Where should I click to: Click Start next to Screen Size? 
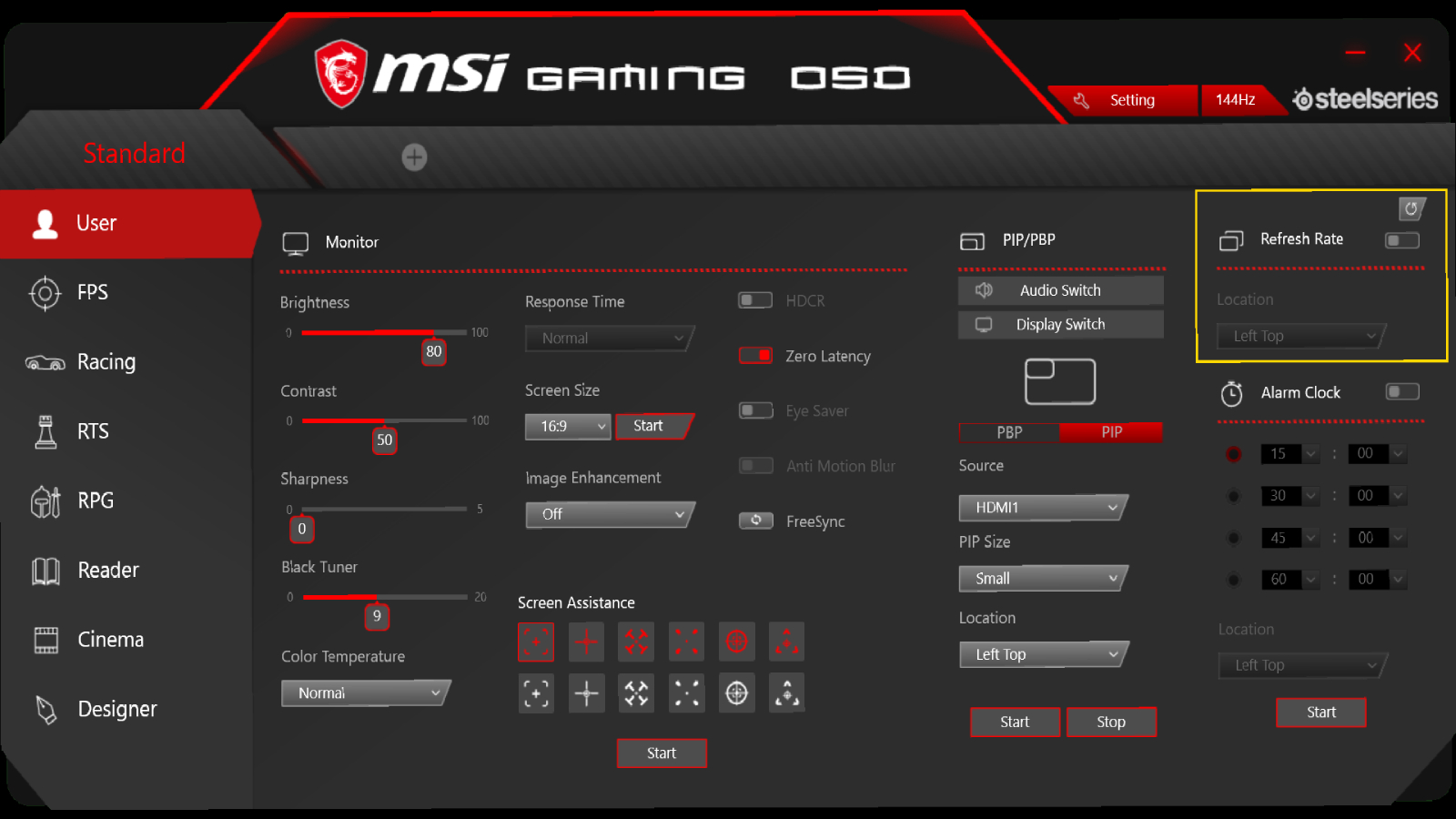click(652, 426)
